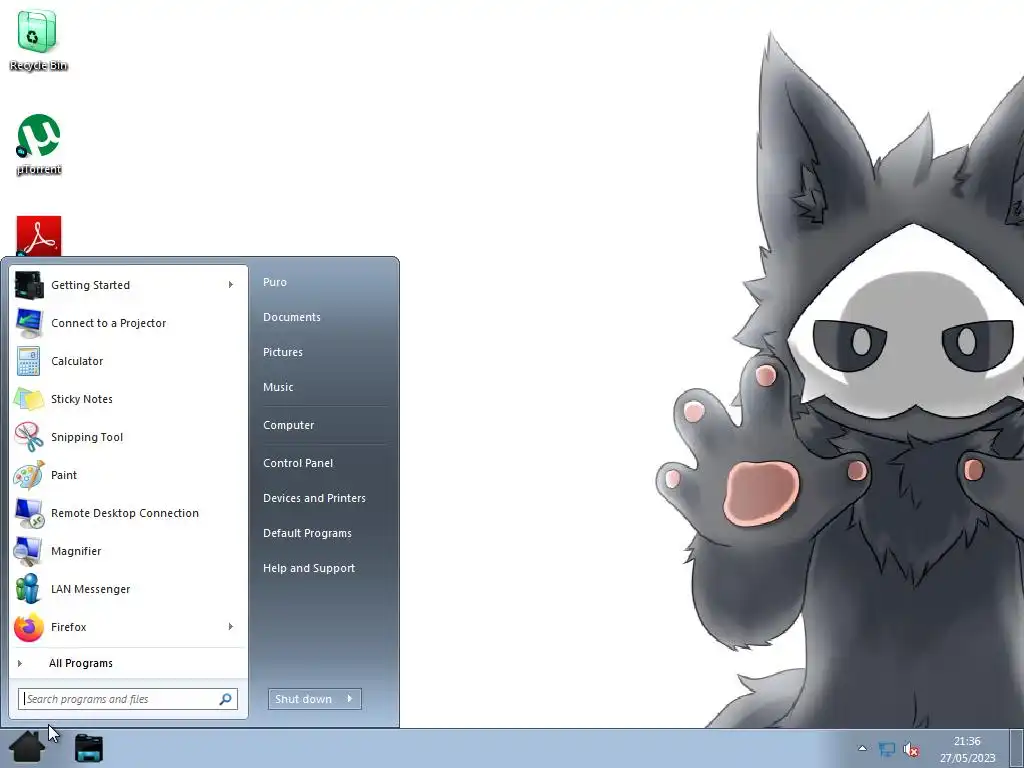1024x768 pixels.
Task: Open the pinned taskbar app next to Start
Action: [x=89, y=748]
